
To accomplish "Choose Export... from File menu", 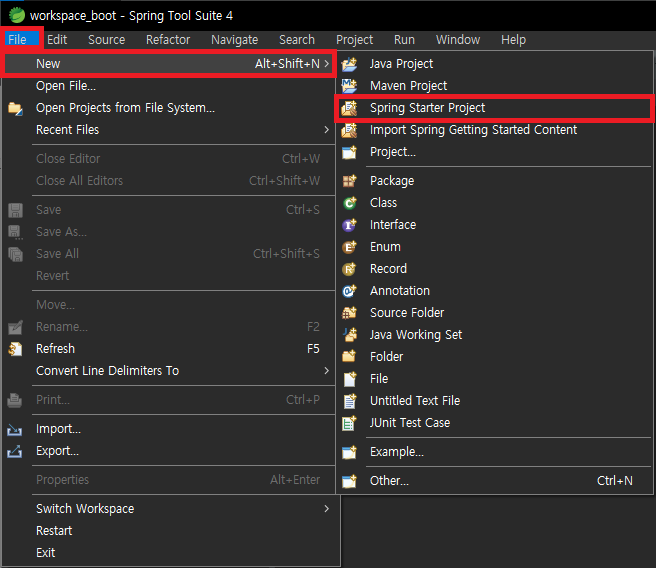I will pos(169,451).
